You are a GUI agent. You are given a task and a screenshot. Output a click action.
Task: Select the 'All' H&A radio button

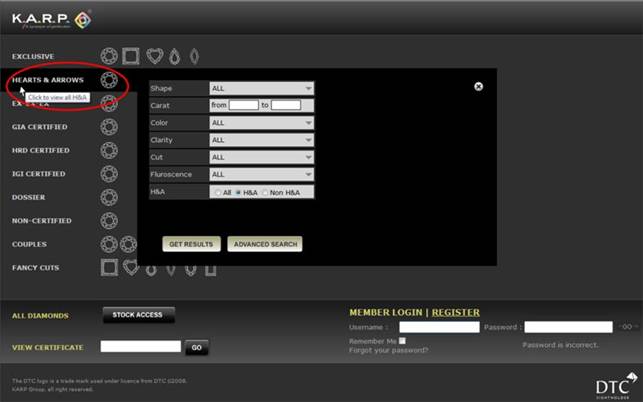pyautogui.click(x=217, y=192)
